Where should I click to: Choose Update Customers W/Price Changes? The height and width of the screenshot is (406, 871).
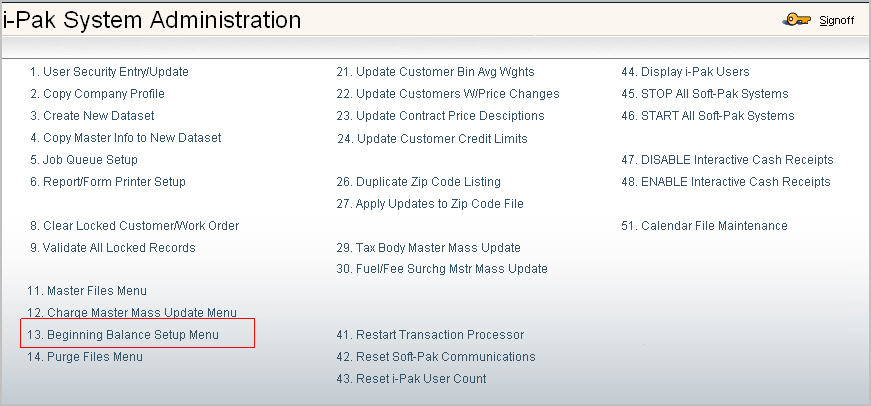pos(448,94)
